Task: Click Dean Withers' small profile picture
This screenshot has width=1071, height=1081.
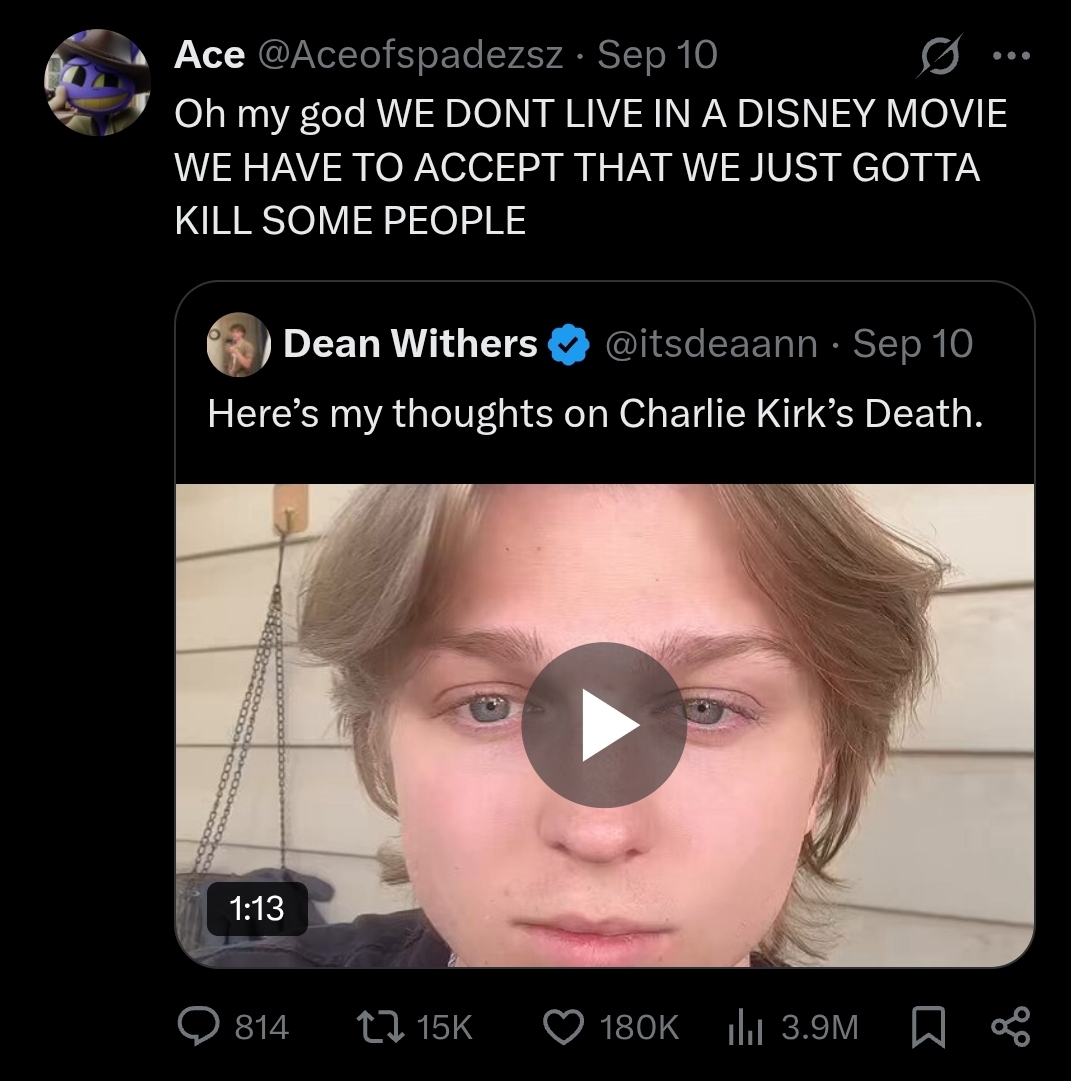Action: click(x=239, y=345)
